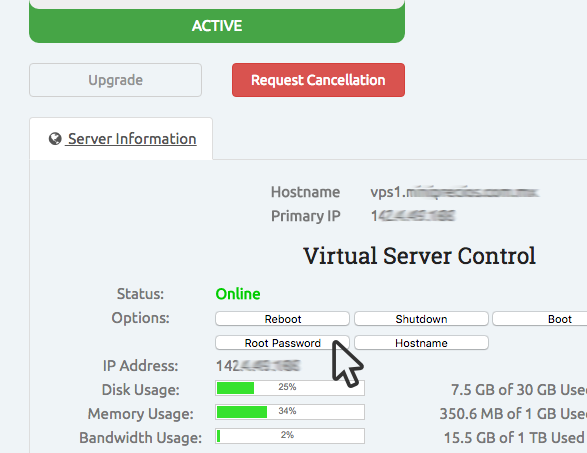Shut down the virtual server
The image size is (587, 453).
(421, 319)
